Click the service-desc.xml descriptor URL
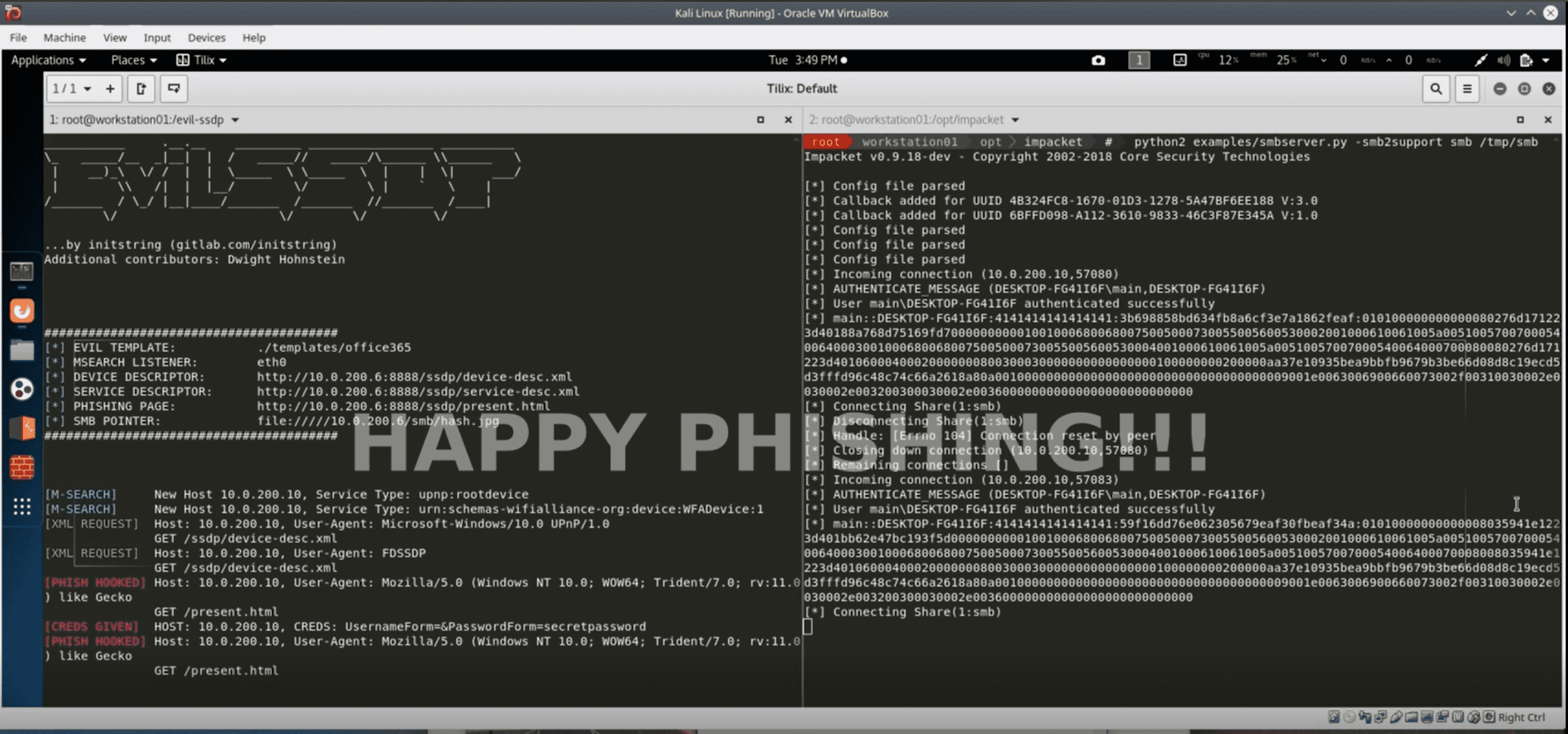 [x=418, y=392]
